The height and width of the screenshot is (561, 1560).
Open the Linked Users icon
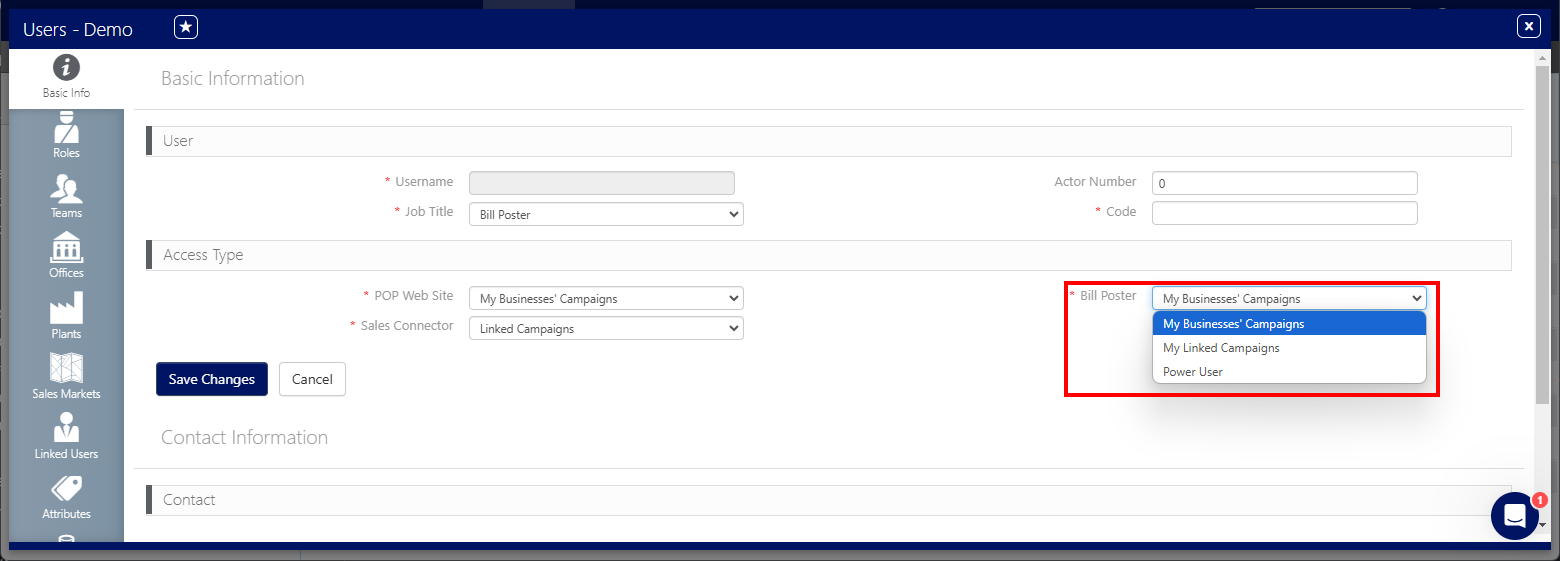point(66,430)
